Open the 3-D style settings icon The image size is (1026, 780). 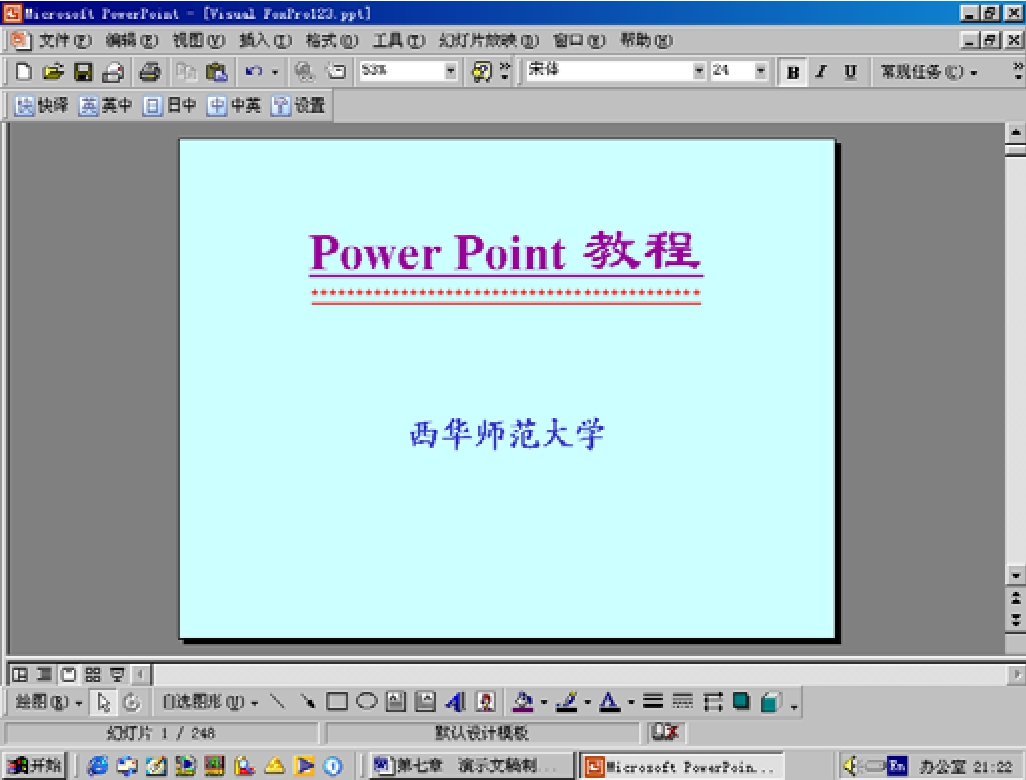771,702
